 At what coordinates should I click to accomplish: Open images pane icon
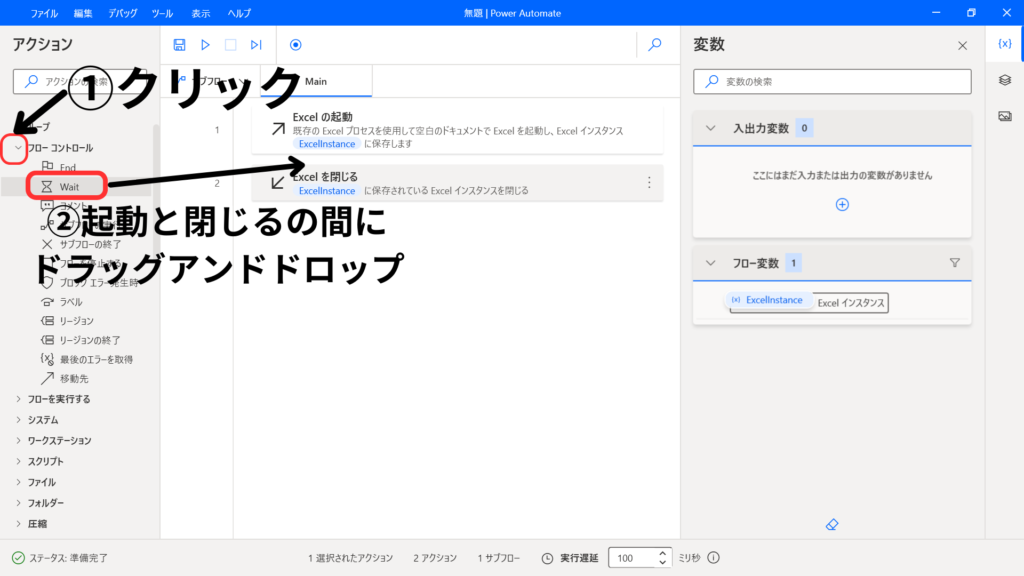click(1004, 116)
